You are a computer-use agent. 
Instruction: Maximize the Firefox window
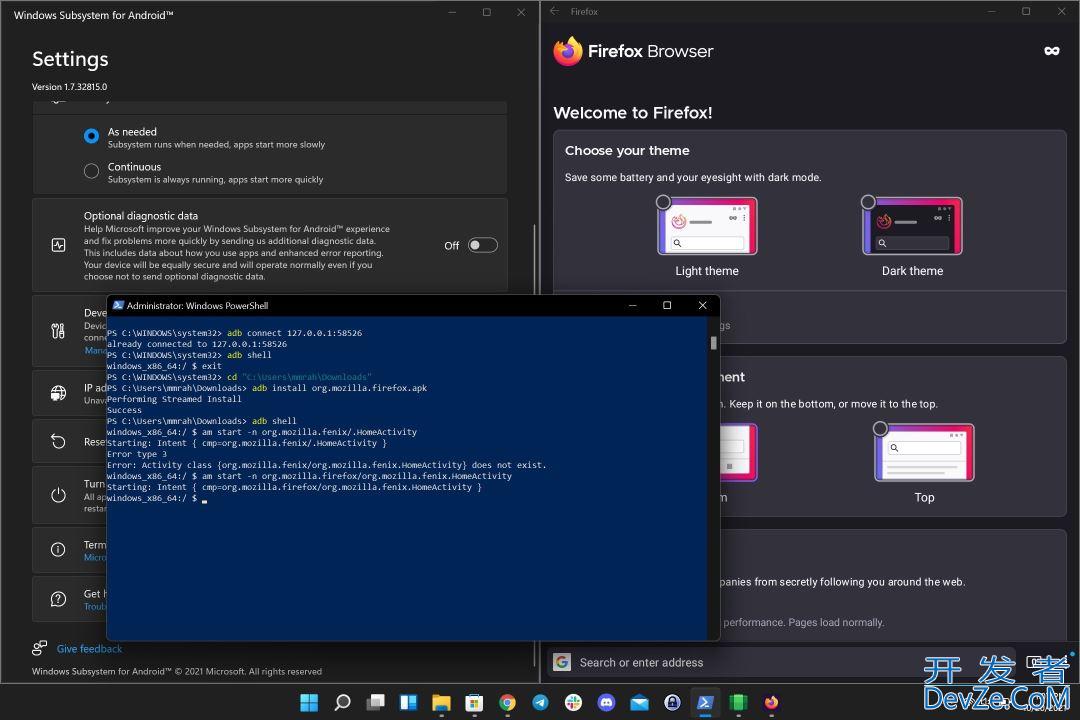click(x=1026, y=11)
